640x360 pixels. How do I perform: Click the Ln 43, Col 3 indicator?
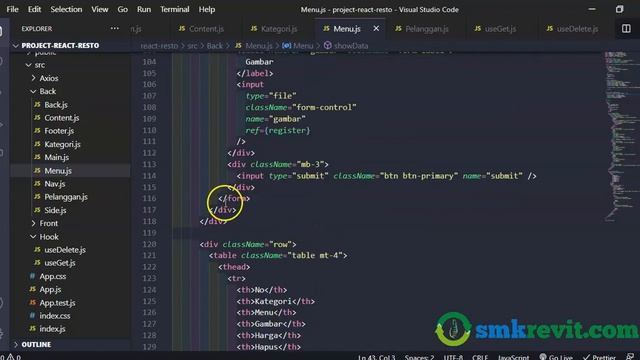[376, 357]
